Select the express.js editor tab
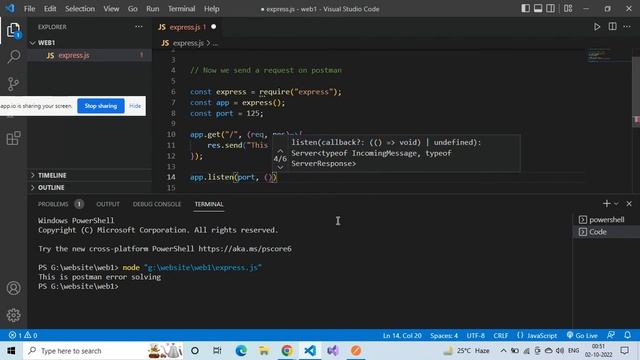This screenshot has width=640, height=360. pos(187,27)
